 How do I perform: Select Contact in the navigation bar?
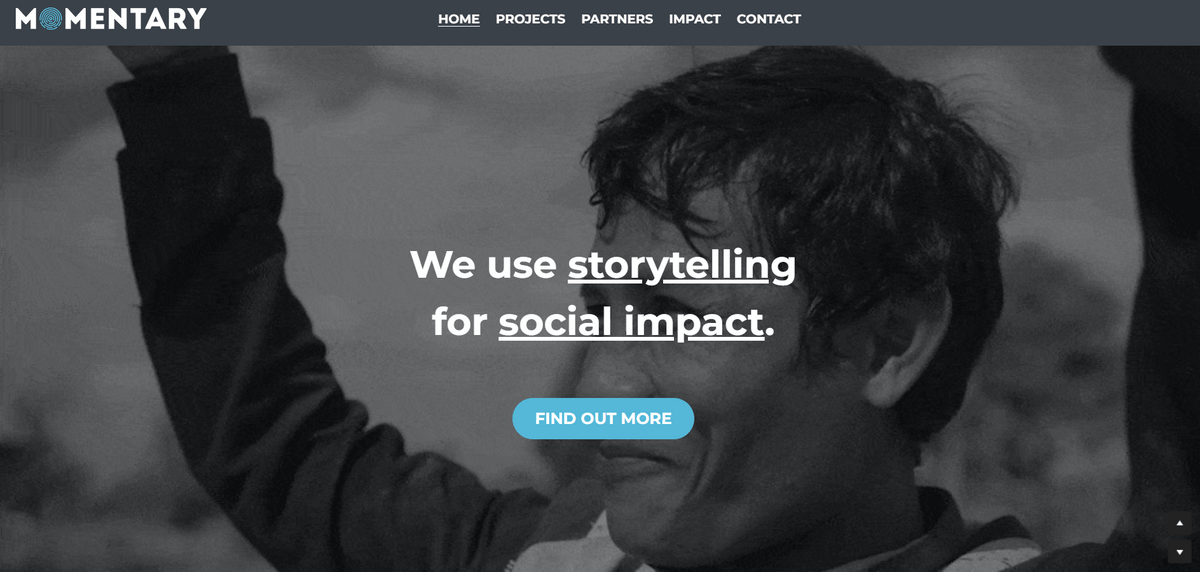pos(768,19)
